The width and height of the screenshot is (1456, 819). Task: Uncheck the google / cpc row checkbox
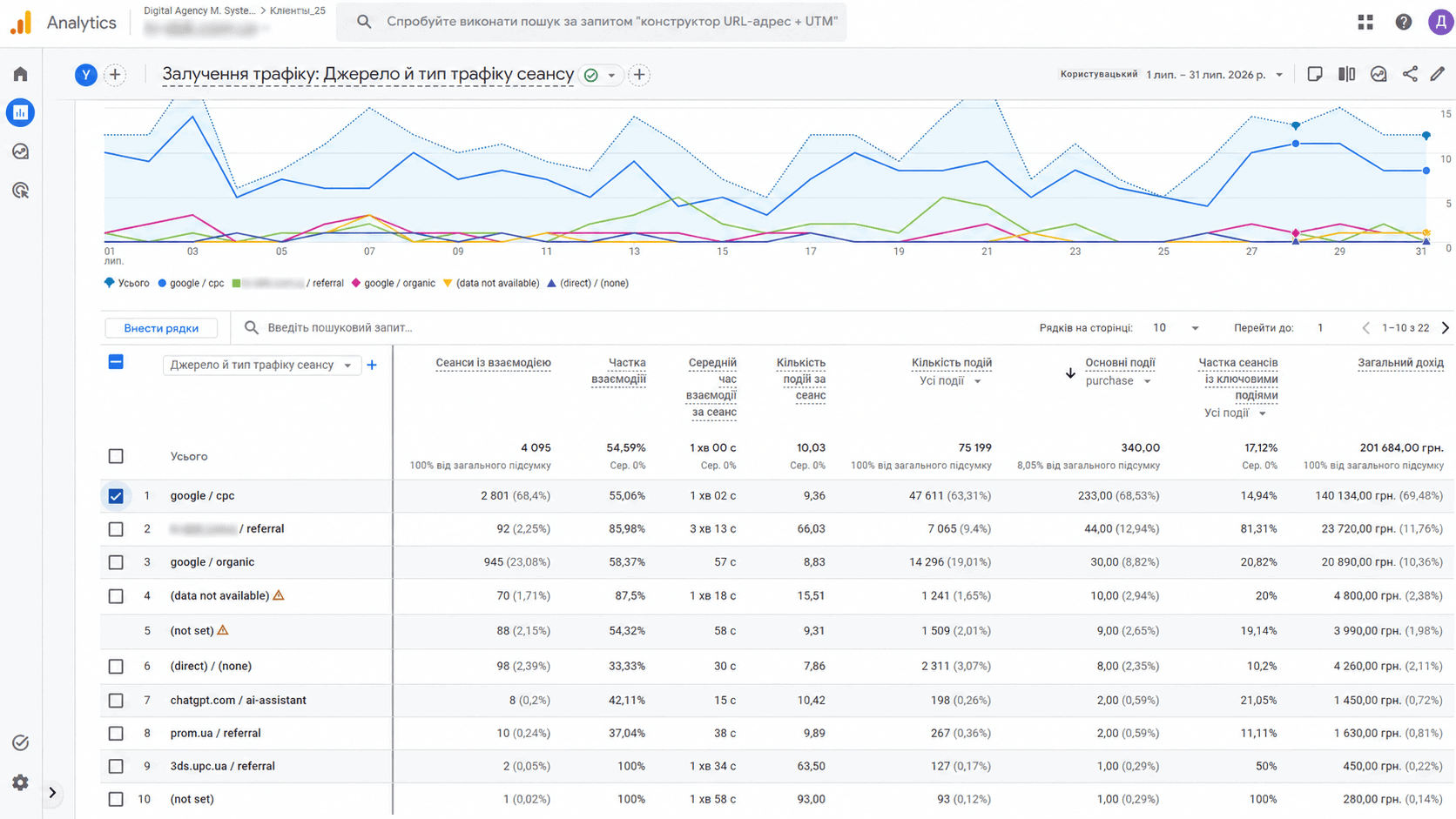click(x=116, y=496)
